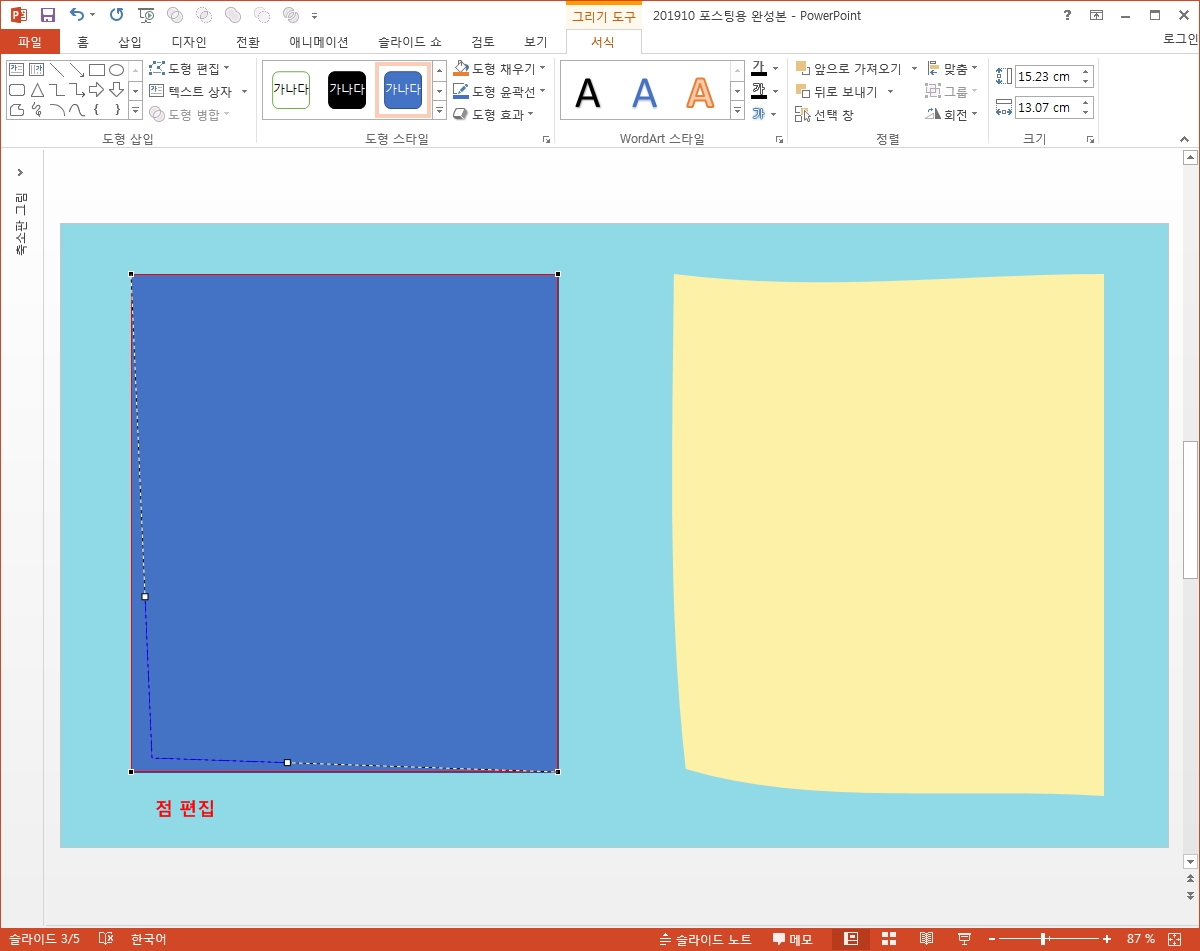Click the text fill 가 icon
The height and width of the screenshot is (951, 1200).
point(759,68)
